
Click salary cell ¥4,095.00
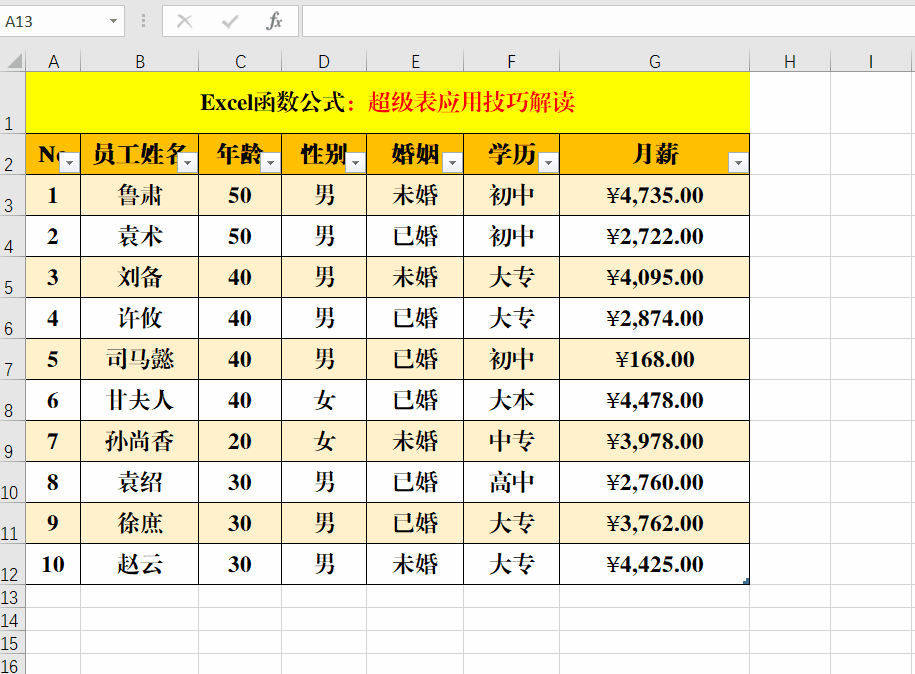tap(655, 277)
